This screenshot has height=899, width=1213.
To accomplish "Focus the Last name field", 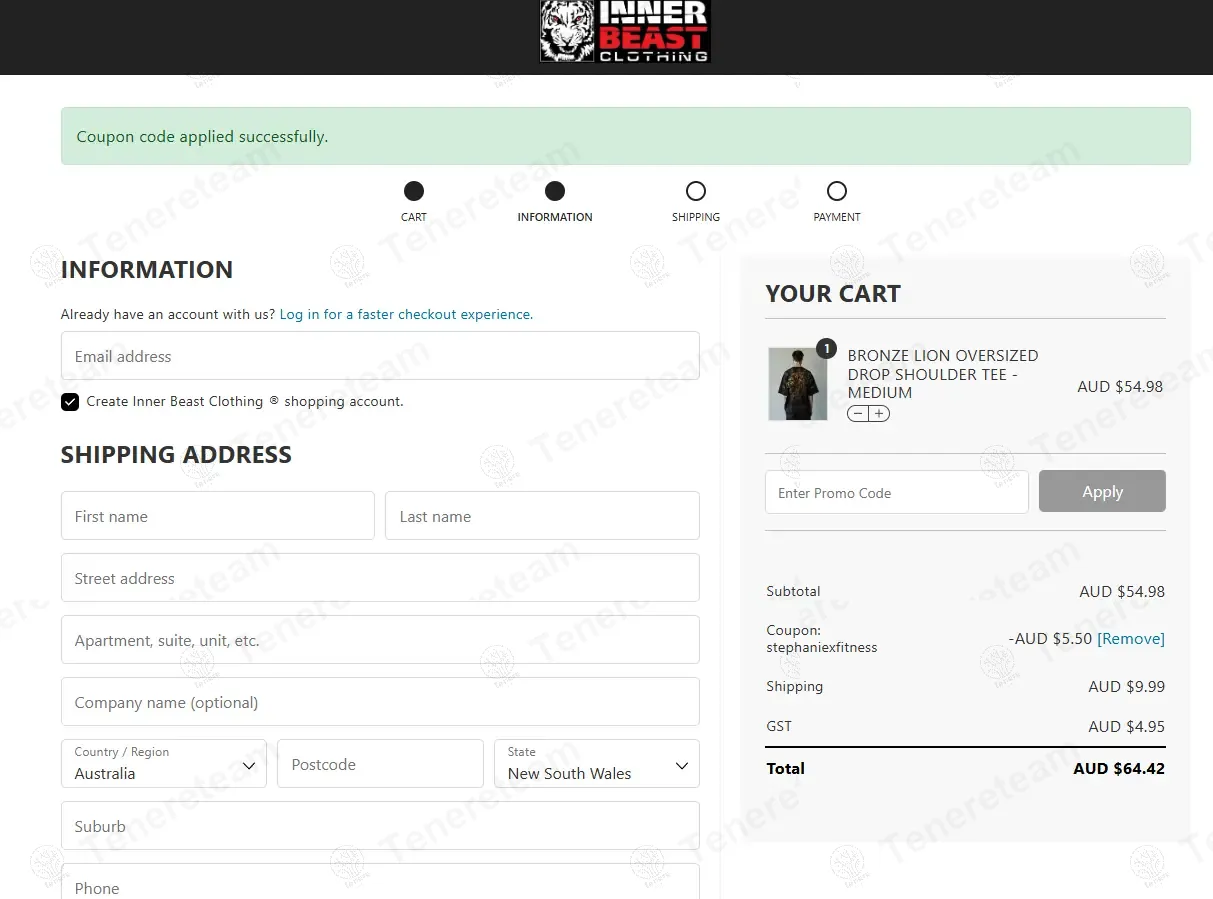I will click(x=542, y=516).
